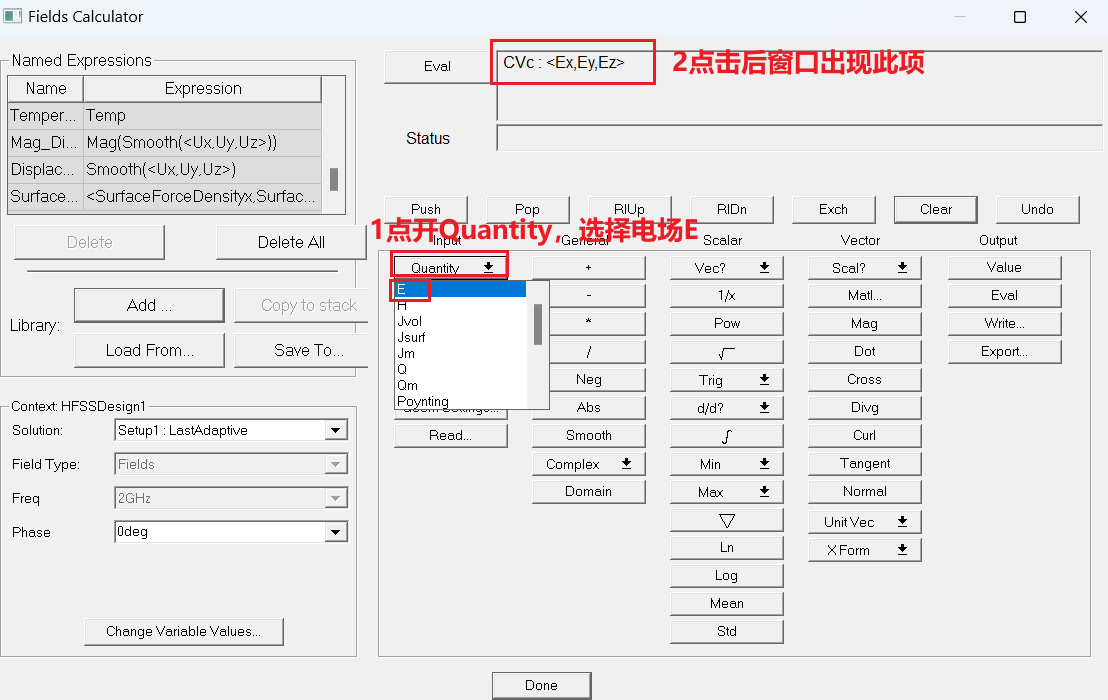Click the Push stack button
Viewport: 1108px width, 700px height.
click(426, 210)
